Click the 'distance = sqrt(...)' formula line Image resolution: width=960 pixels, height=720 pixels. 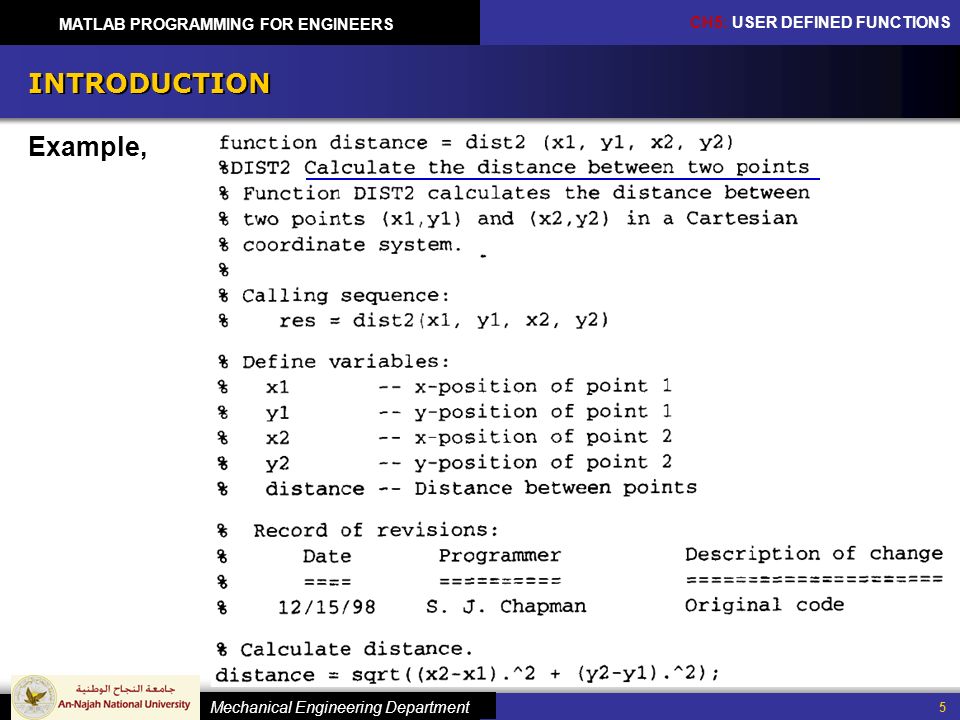click(x=467, y=675)
